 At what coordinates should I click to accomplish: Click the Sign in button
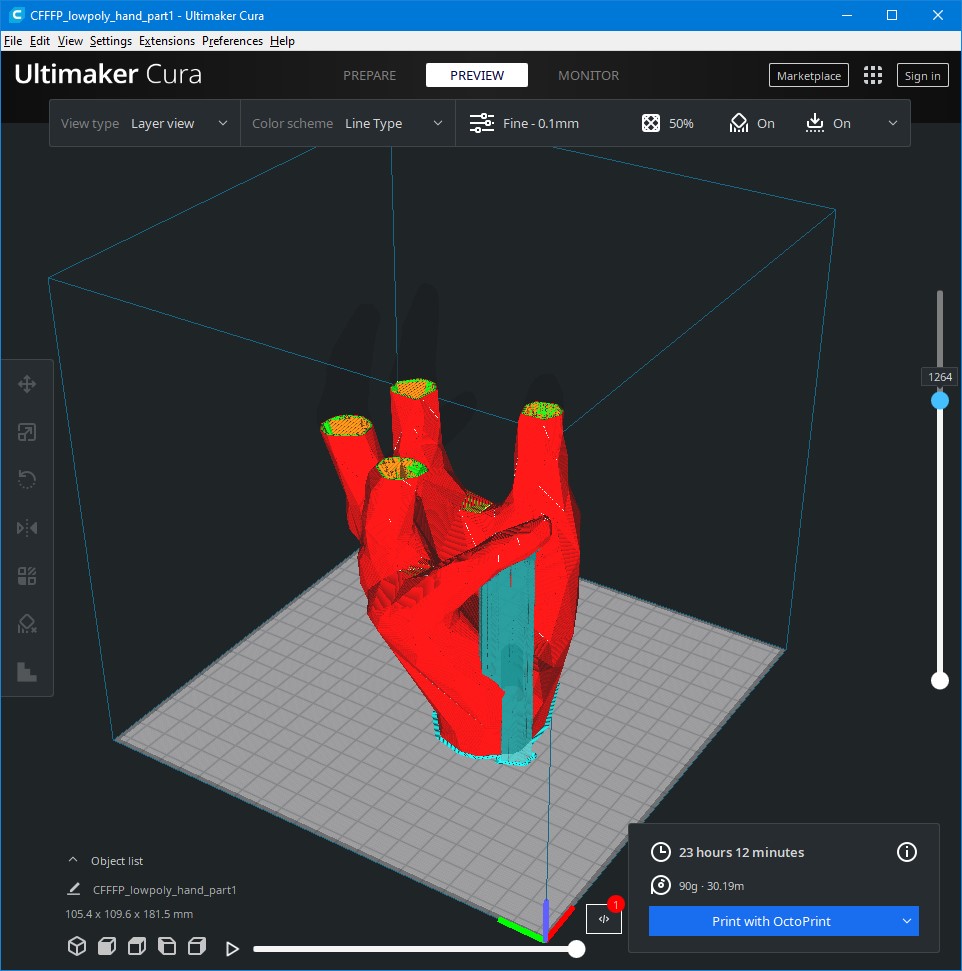coord(922,76)
